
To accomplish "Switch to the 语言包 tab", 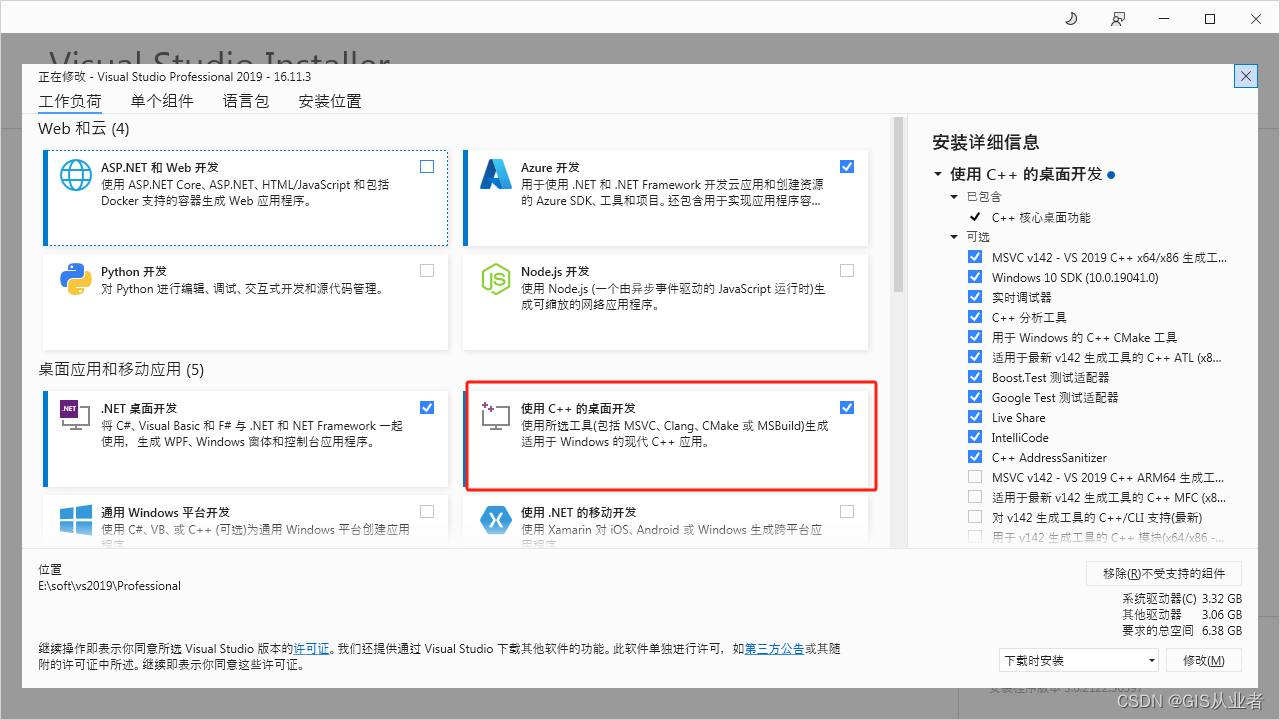I will coord(246,101).
